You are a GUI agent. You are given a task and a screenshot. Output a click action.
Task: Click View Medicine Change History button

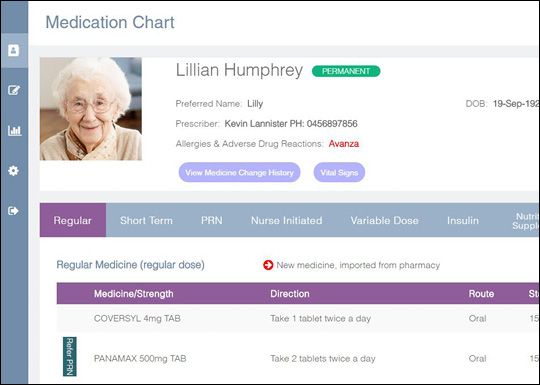point(239,172)
